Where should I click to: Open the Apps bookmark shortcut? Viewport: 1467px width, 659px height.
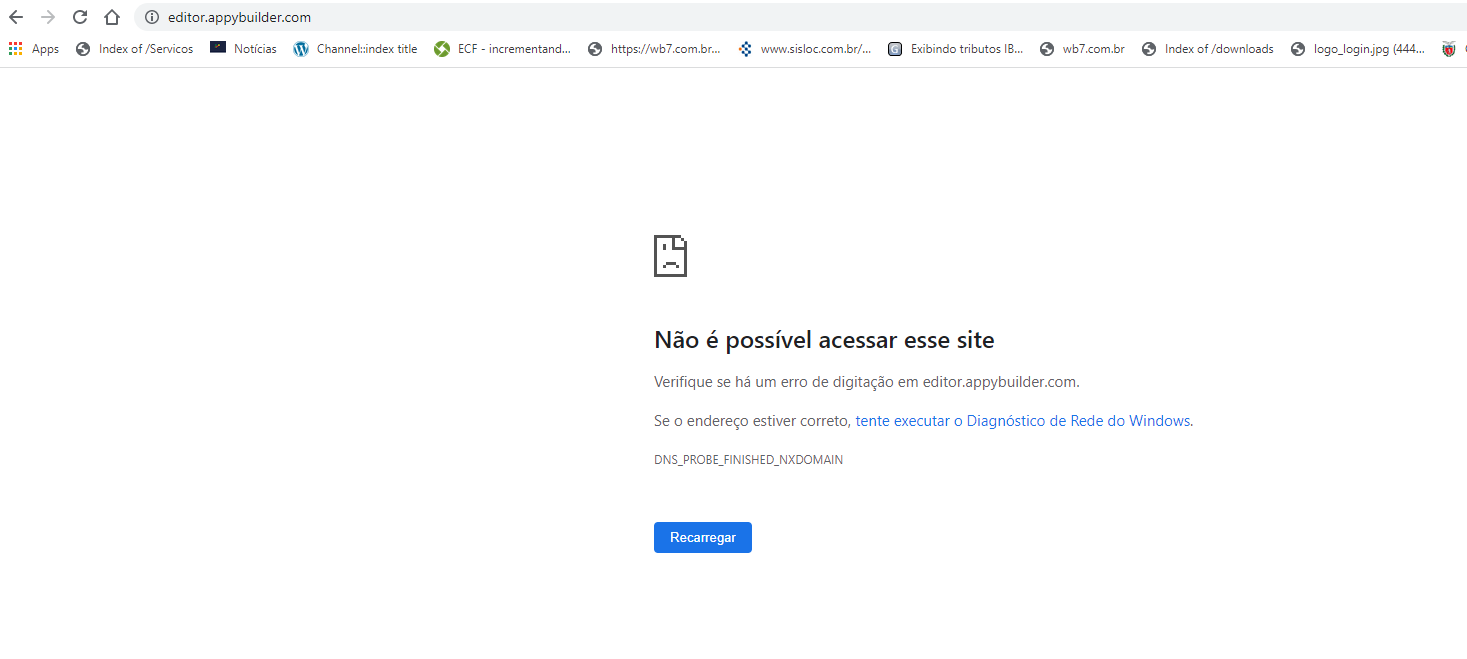coord(34,49)
